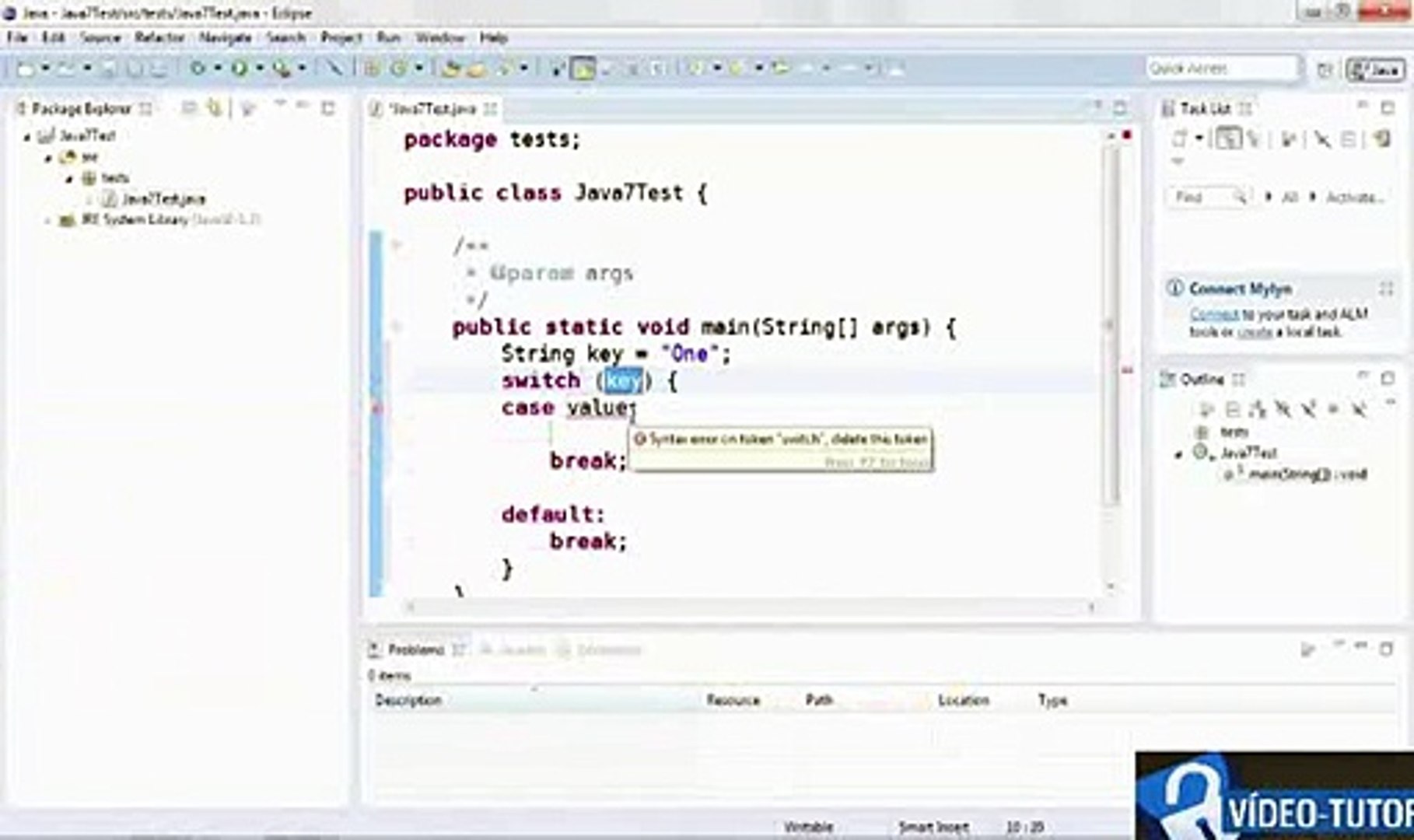The image size is (1414, 840).
Task: Click the All working set link
Action: (x=1290, y=198)
